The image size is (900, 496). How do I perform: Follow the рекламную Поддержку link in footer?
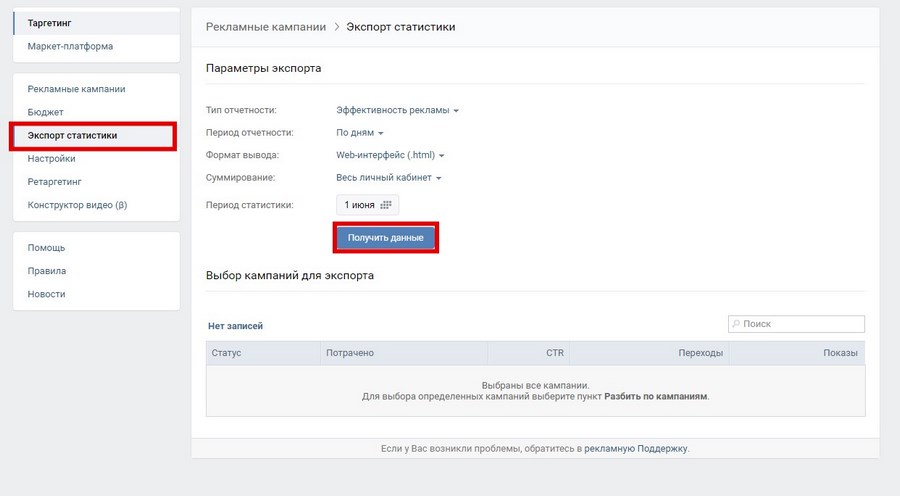[x=636, y=449]
